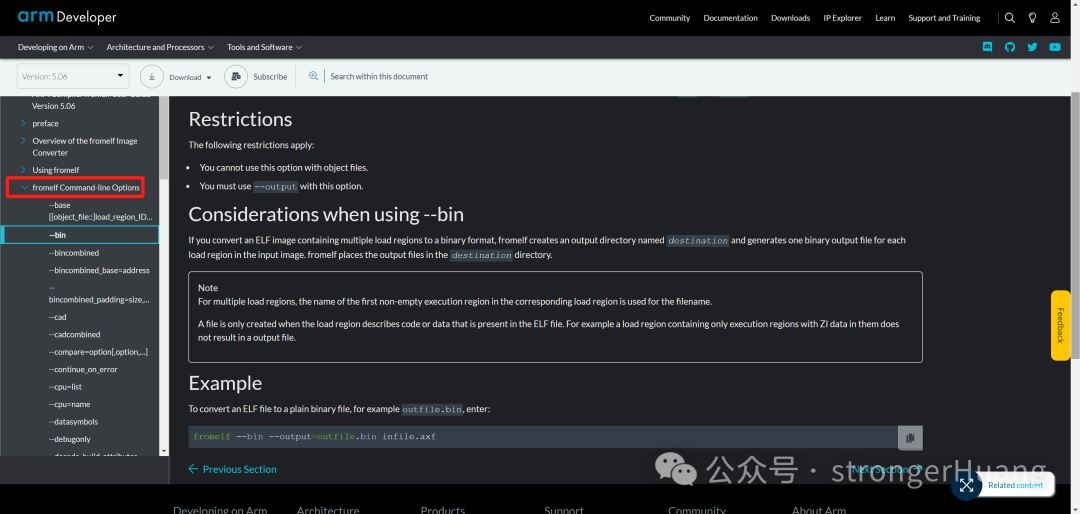Click the inline --output code text

276,187
